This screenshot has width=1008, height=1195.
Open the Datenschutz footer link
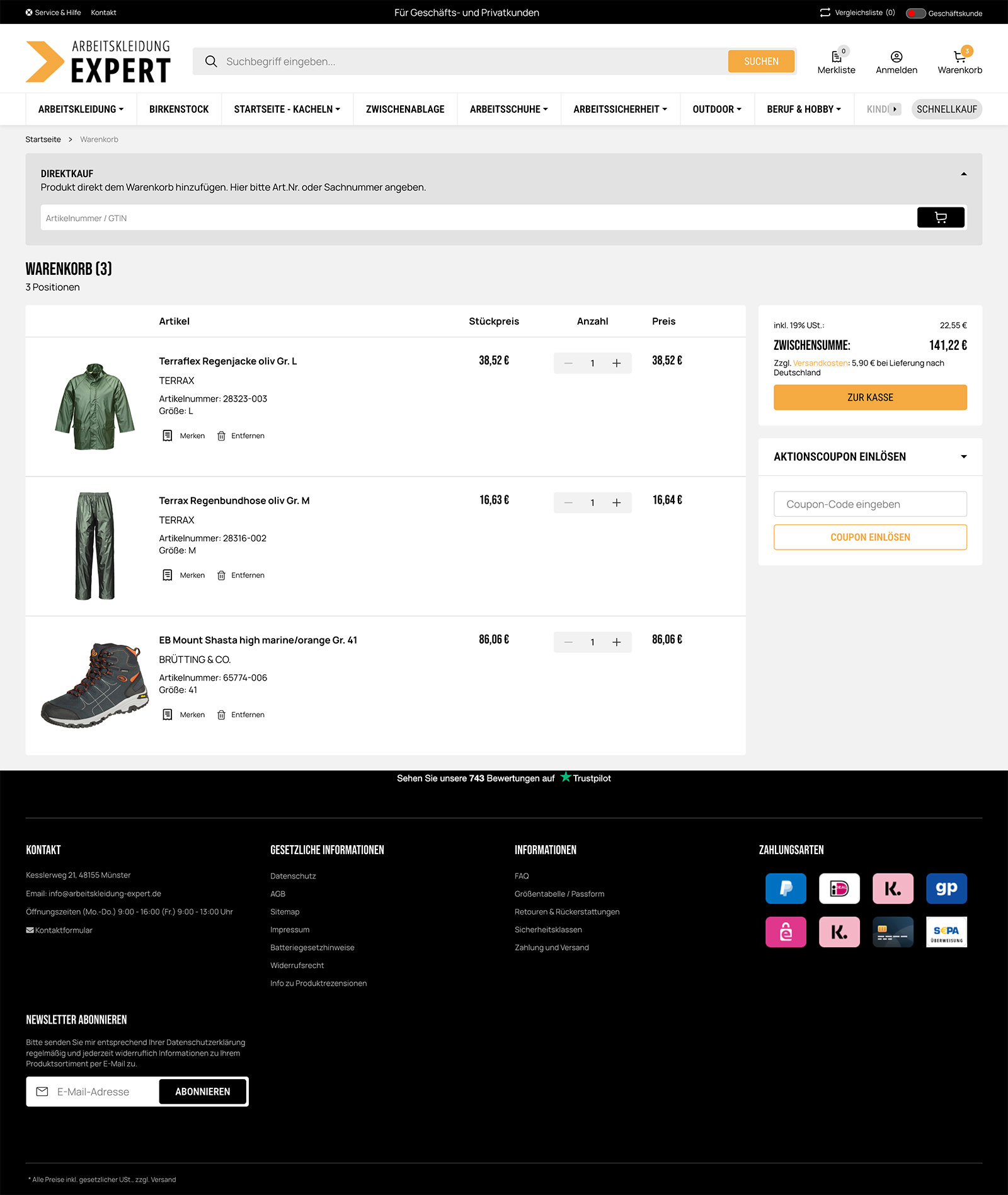(293, 876)
